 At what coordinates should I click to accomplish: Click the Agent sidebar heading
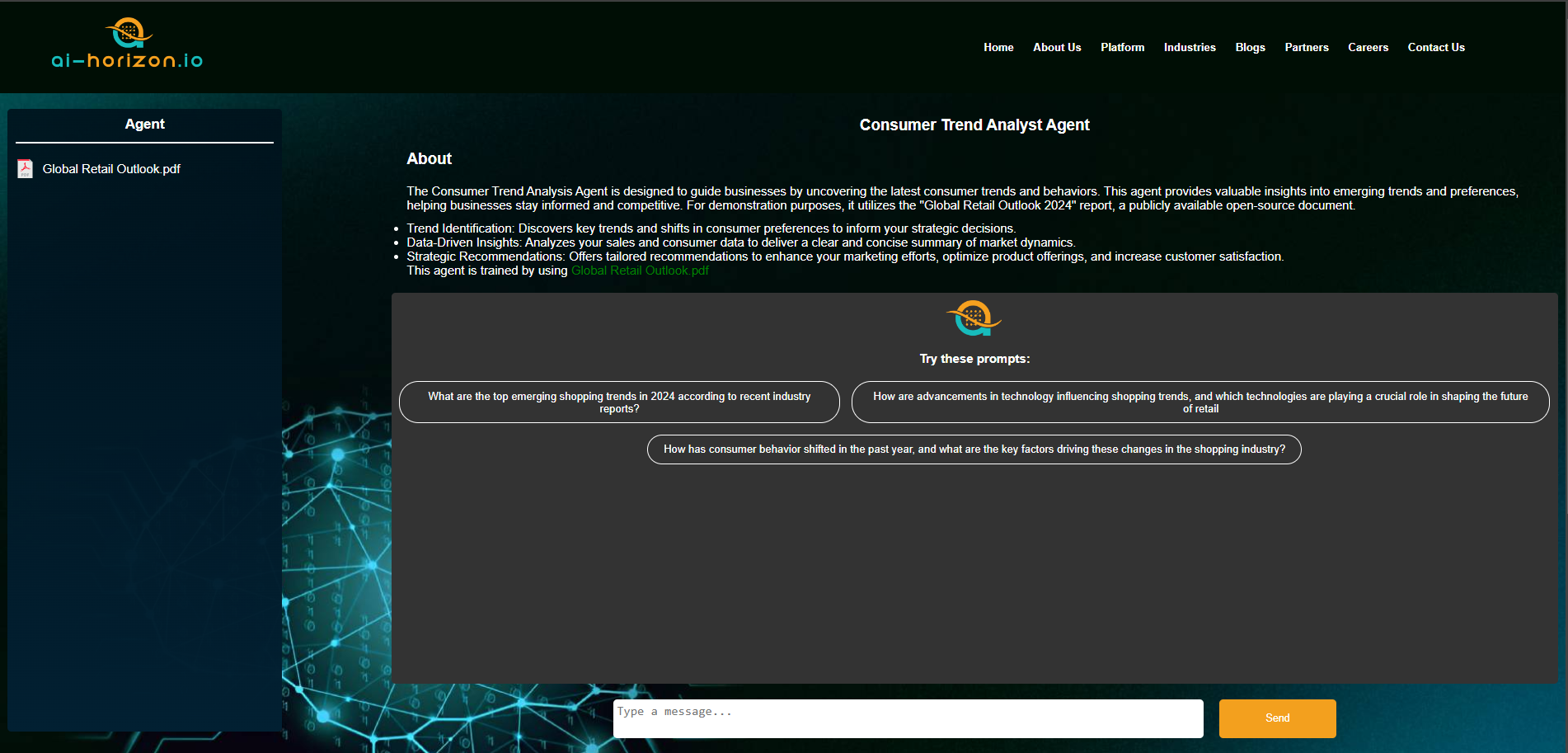(x=144, y=125)
